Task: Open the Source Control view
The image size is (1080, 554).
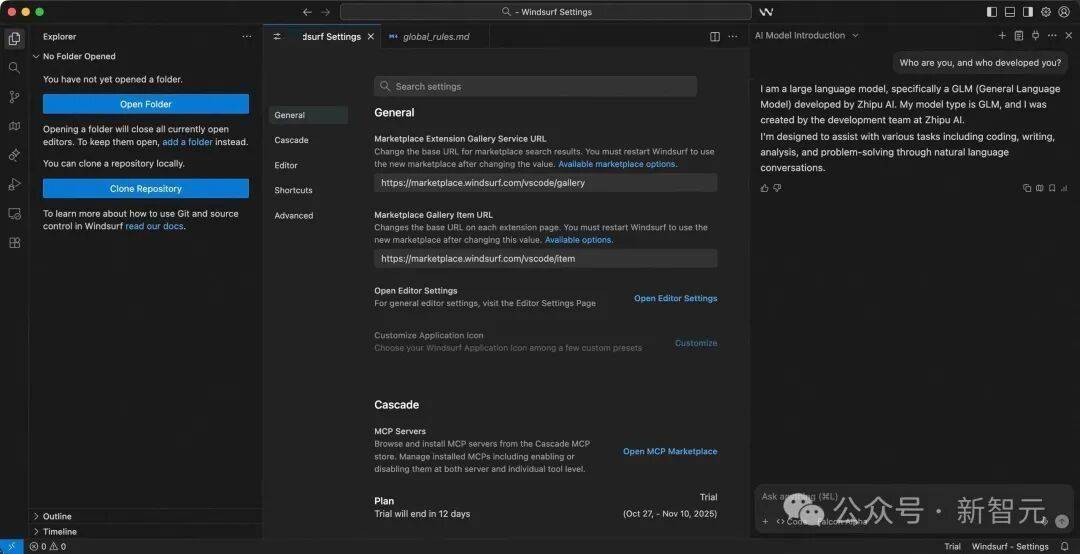Action: tap(14, 97)
